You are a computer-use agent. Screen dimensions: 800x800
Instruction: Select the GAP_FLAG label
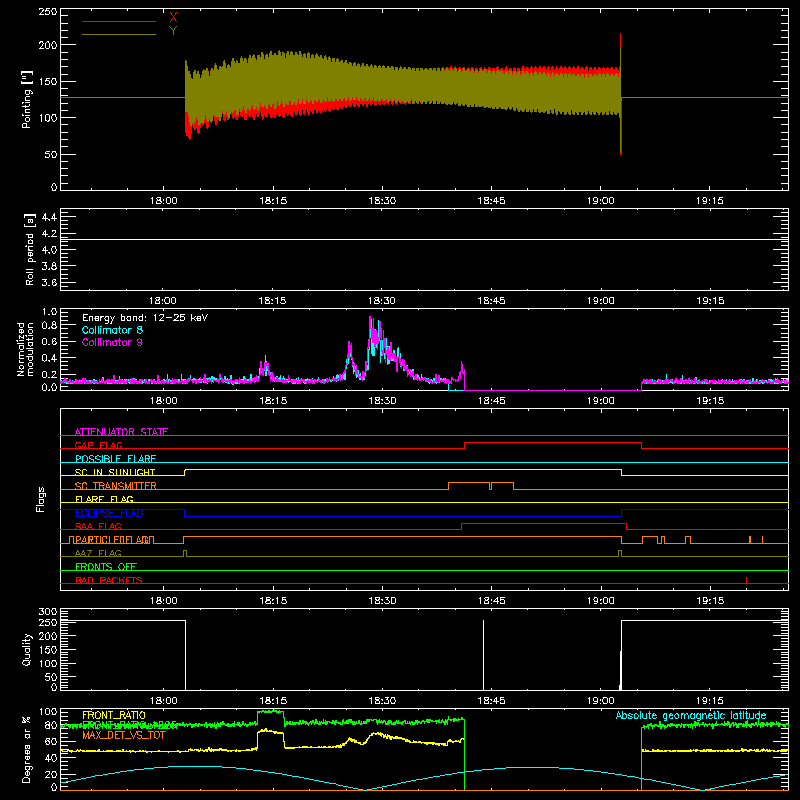click(98, 445)
